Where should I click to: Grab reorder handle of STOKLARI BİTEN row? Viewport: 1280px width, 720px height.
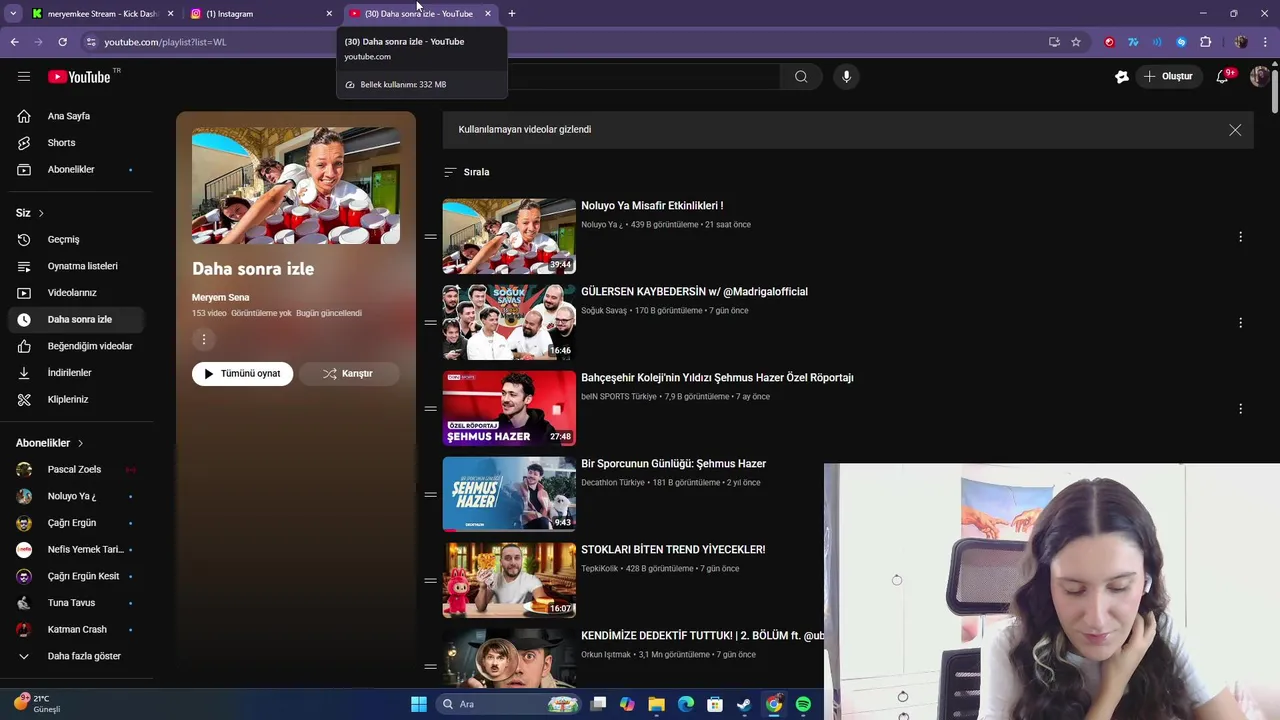pos(430,580)
